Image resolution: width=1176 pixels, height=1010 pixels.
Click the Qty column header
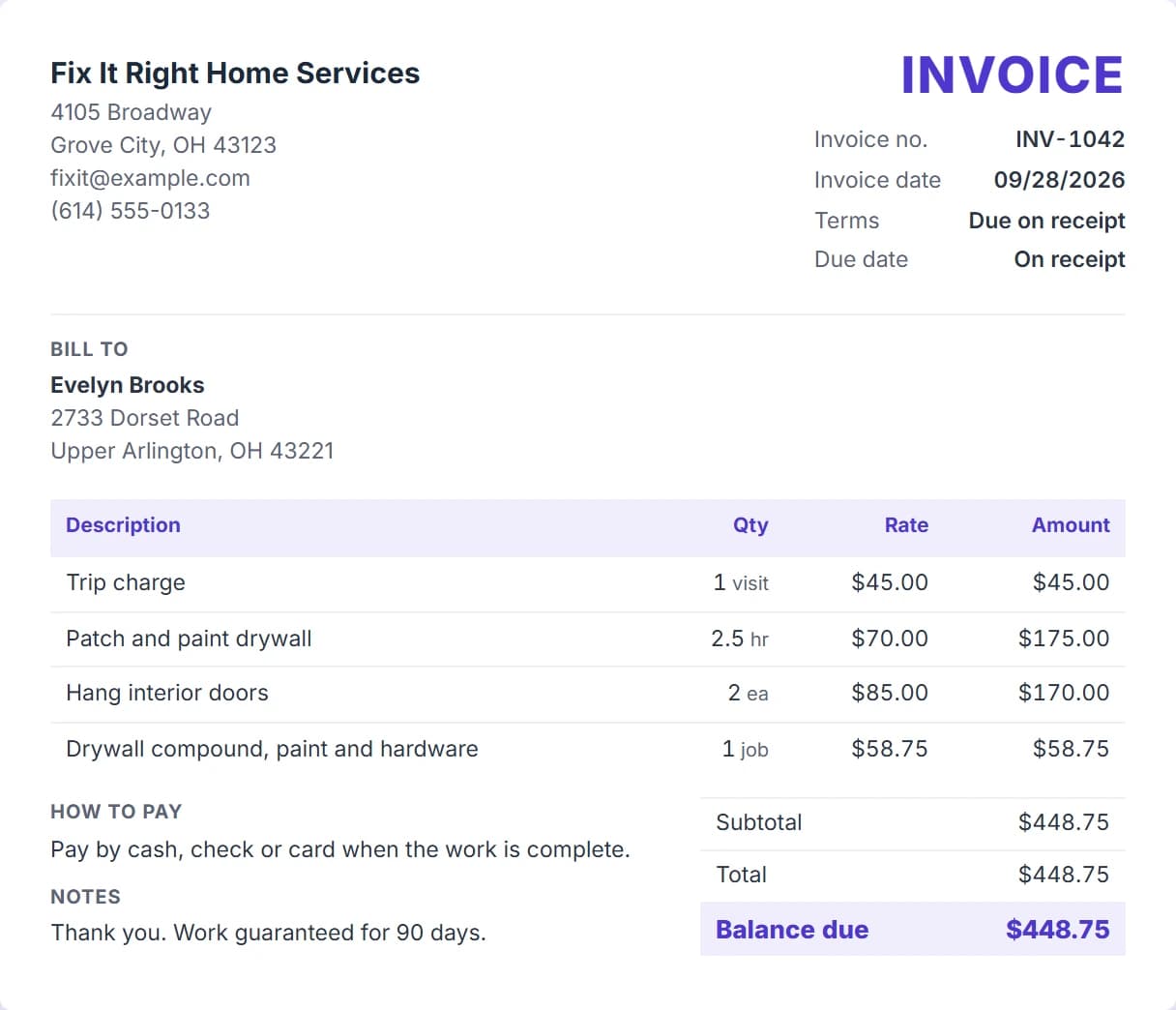pyautogui.click(x=750, y=525)
